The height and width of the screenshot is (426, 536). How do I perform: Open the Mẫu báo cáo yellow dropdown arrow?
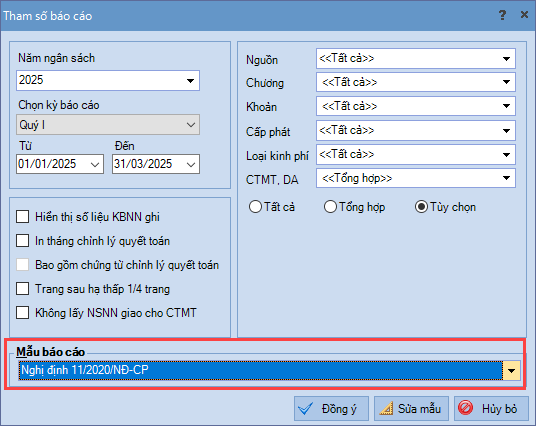[511, 370]
